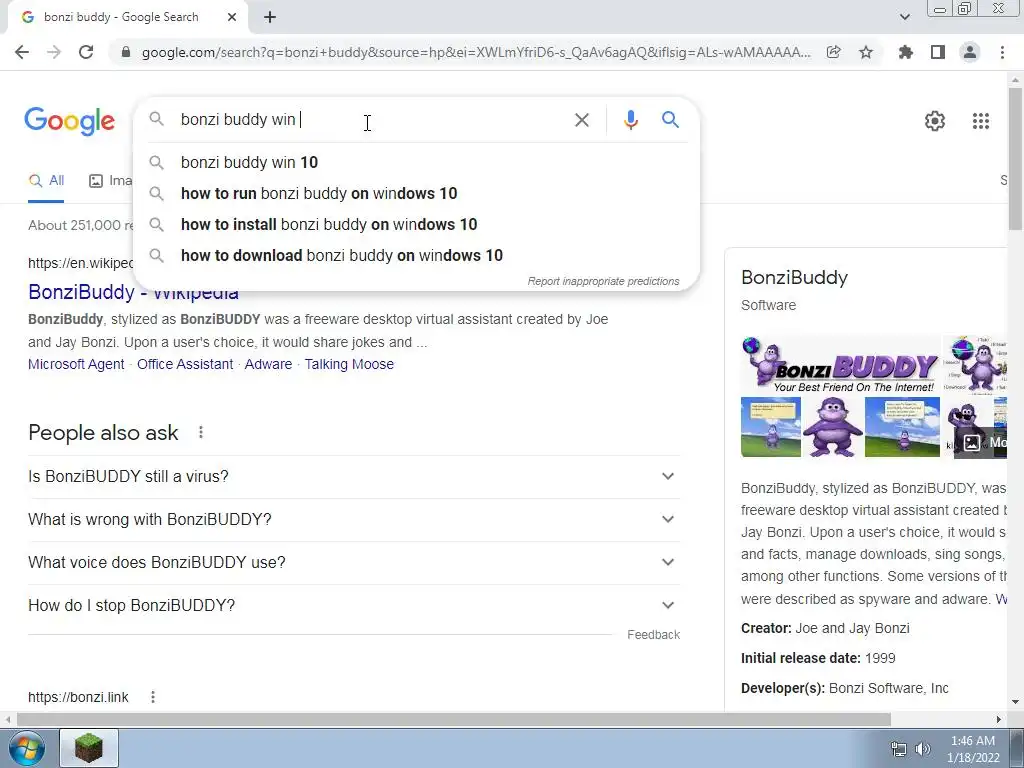Screen dimensions: 1024x768
Task: Open a new tab with the plus button
Action: (x=270, y=18)
